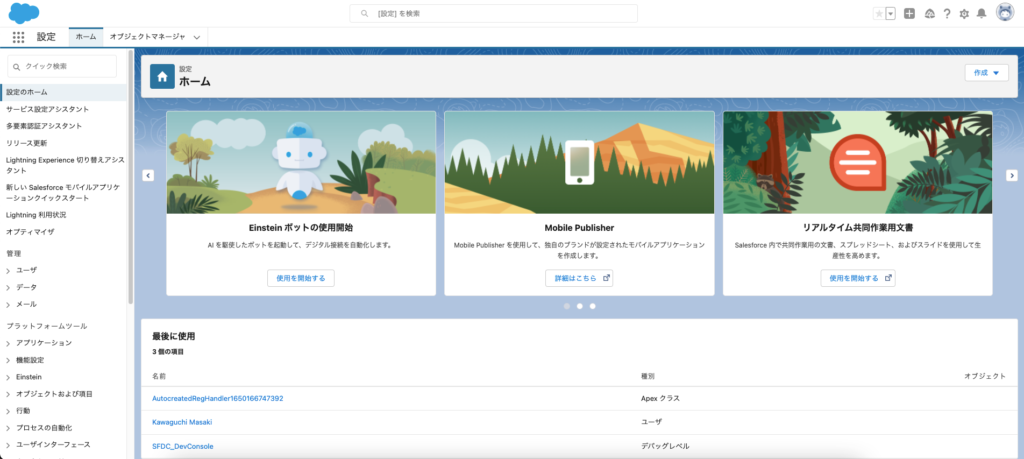Expand the ユーザ tree item

tap(10, 270)
